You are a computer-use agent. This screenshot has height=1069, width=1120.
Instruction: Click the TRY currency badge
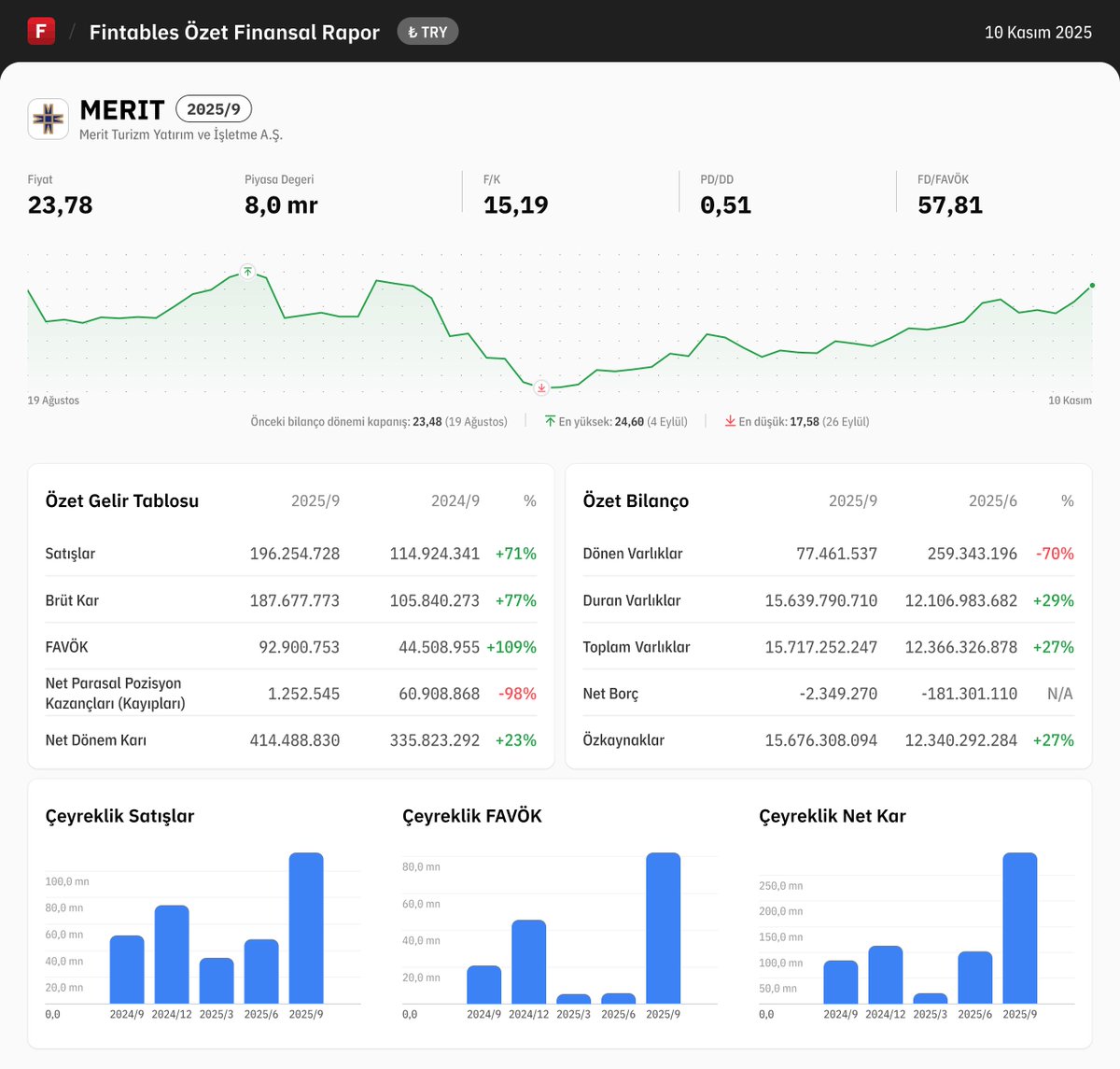click(427, 32)
